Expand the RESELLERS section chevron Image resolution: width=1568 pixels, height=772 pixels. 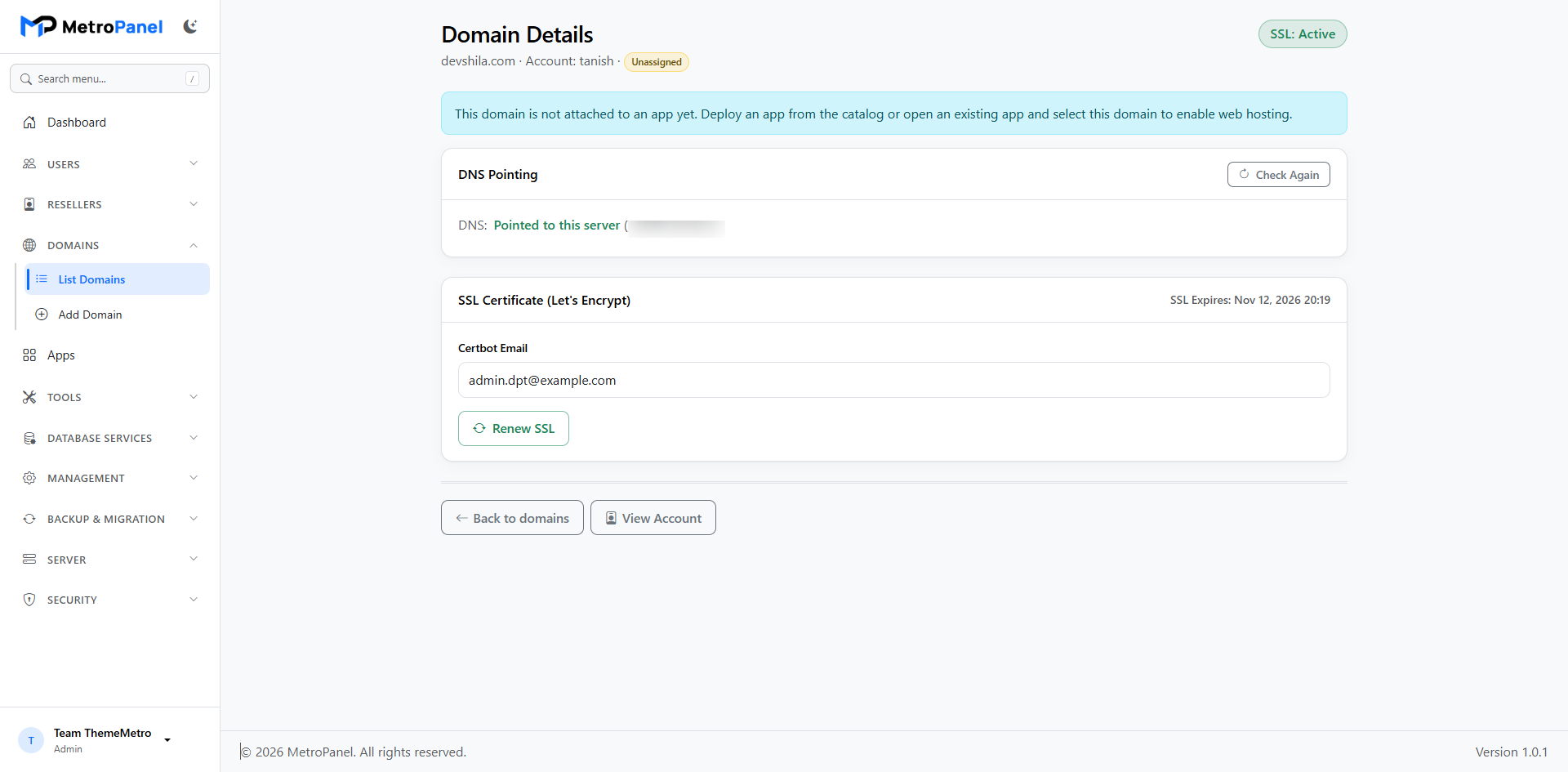(194, 204)
